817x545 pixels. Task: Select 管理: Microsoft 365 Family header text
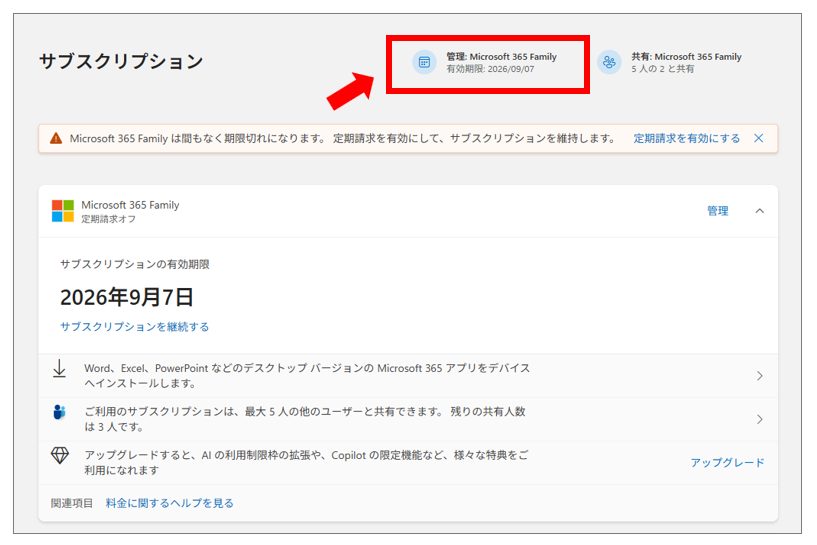[501, 57]
